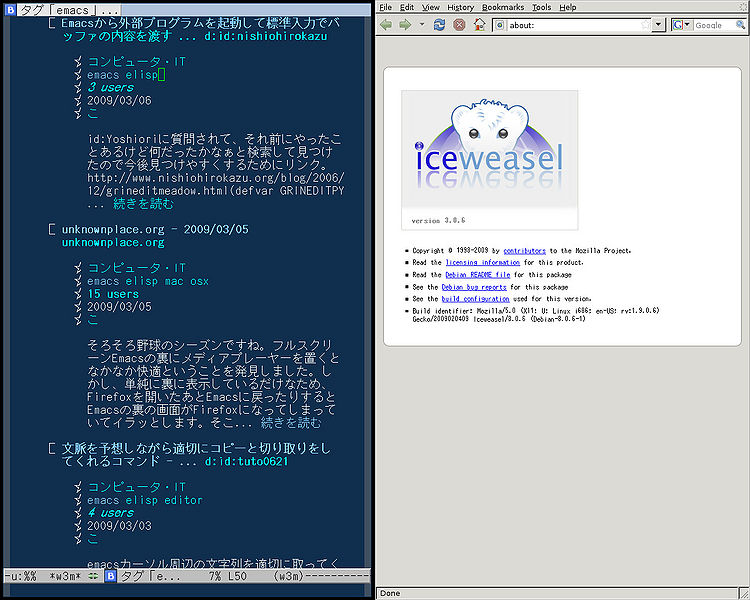Open the Google search engine selector dropdown
Viewport: 750px width, 600px height.
(682, 25)
